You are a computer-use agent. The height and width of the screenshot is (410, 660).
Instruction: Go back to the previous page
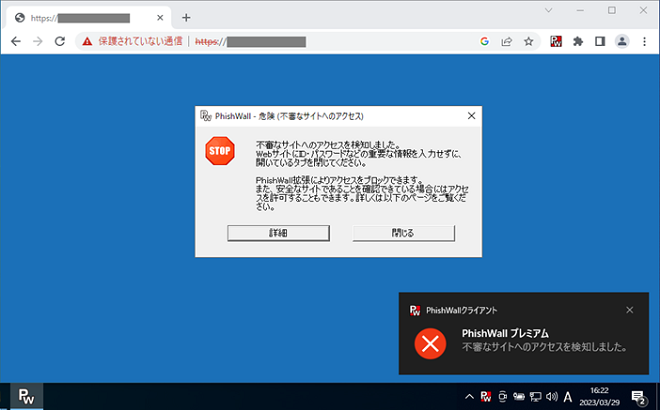pyautogui.click(x=15, y=42)
